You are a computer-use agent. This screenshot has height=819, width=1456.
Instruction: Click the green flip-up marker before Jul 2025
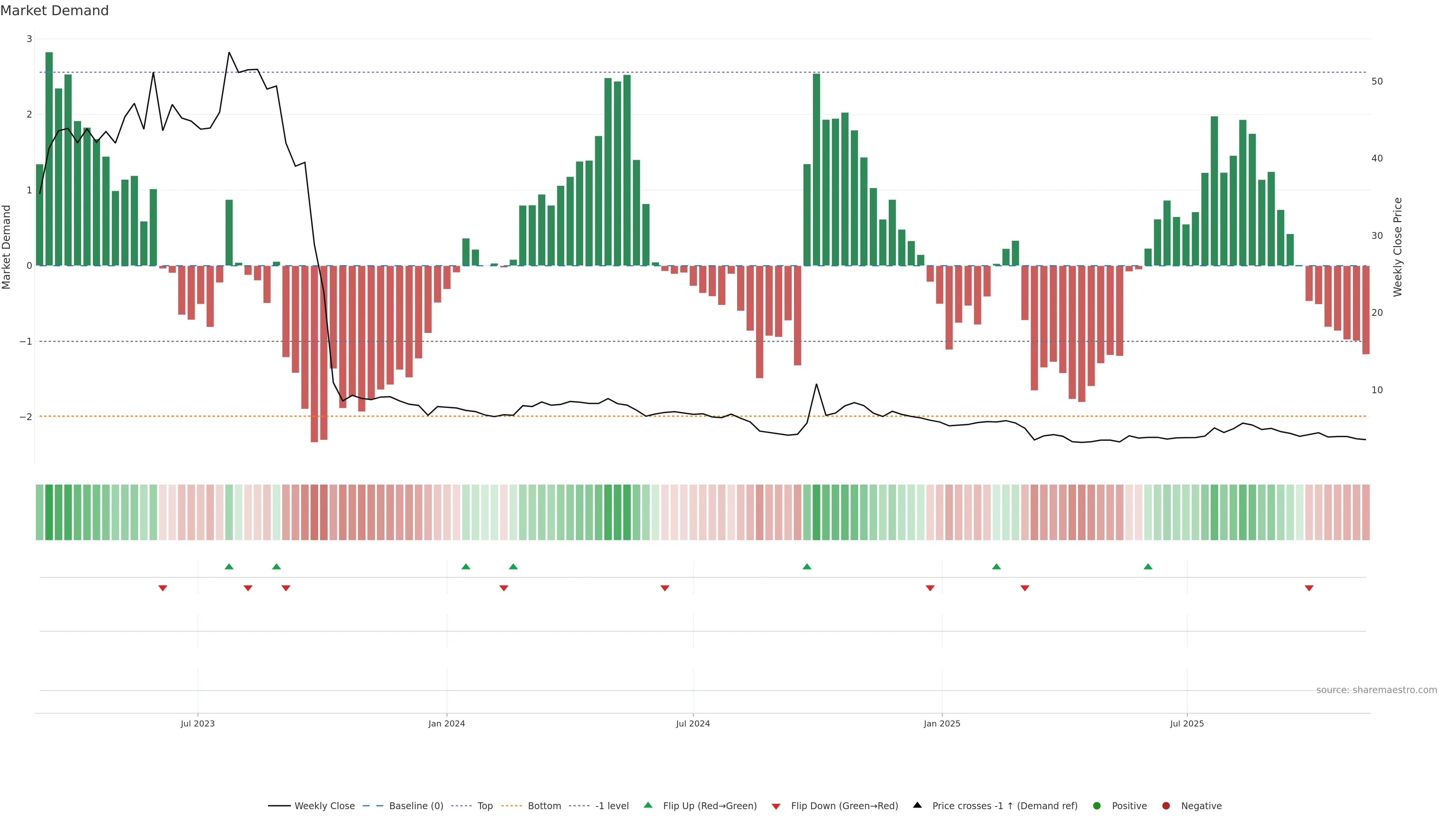pyautogui.click(x=1148, y=566)
